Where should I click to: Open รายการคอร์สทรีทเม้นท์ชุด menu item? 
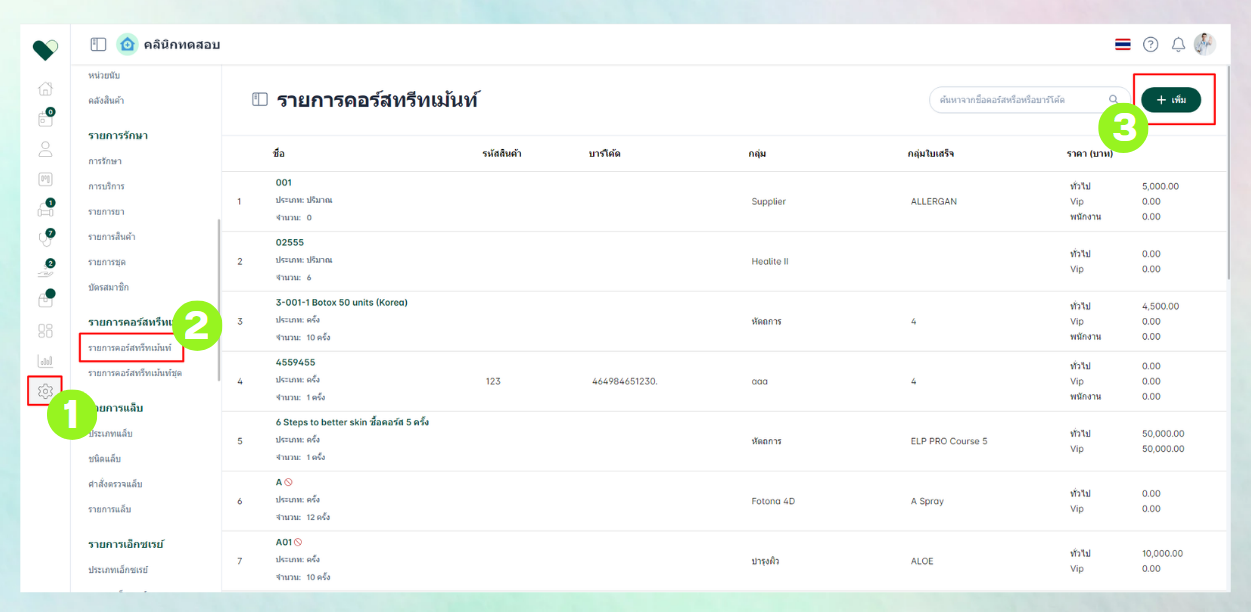point(135,373)
